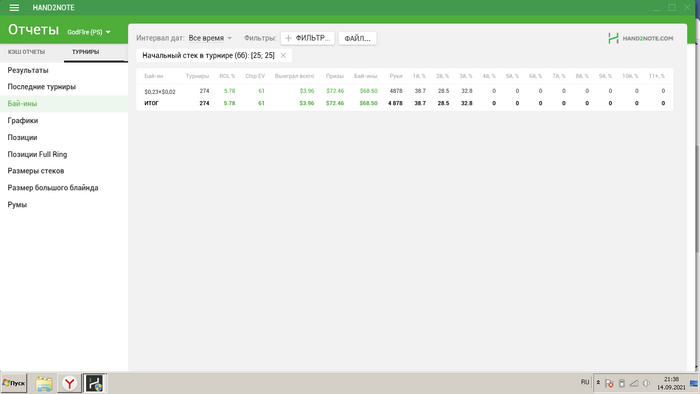Click the 4878 hands value in first row
This screenshot has width=700, height=394.
coord(396,91)
